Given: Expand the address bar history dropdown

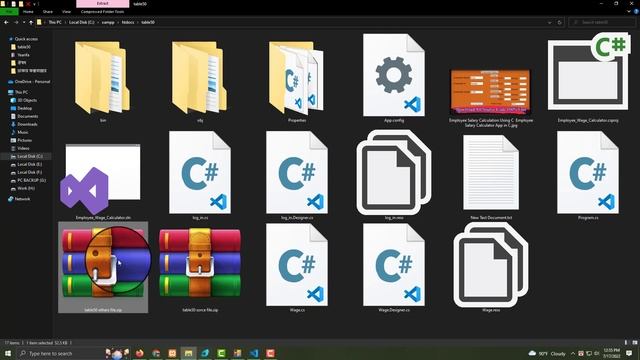Looking at the screenshot, I should tap(549, 22).
